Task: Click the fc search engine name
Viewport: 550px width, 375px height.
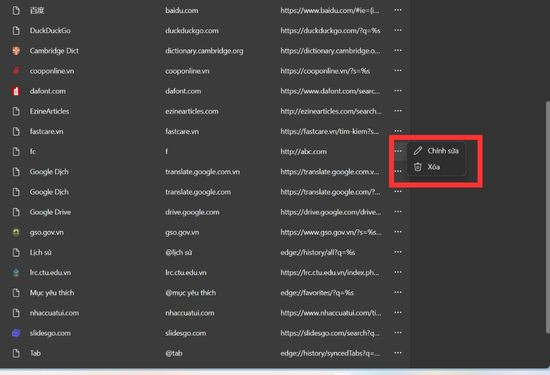Action: pyautogui.click(x=33, y=152)
